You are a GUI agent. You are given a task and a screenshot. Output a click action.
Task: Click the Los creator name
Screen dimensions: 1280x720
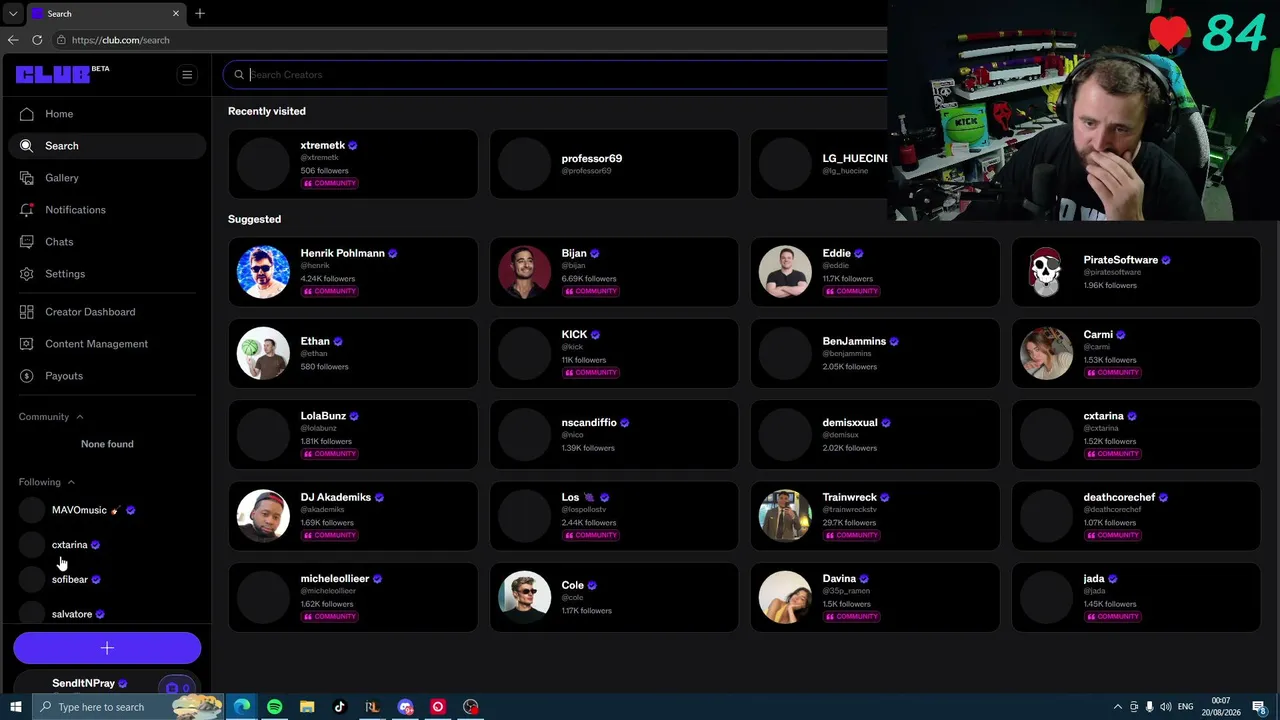click(570, 497)
